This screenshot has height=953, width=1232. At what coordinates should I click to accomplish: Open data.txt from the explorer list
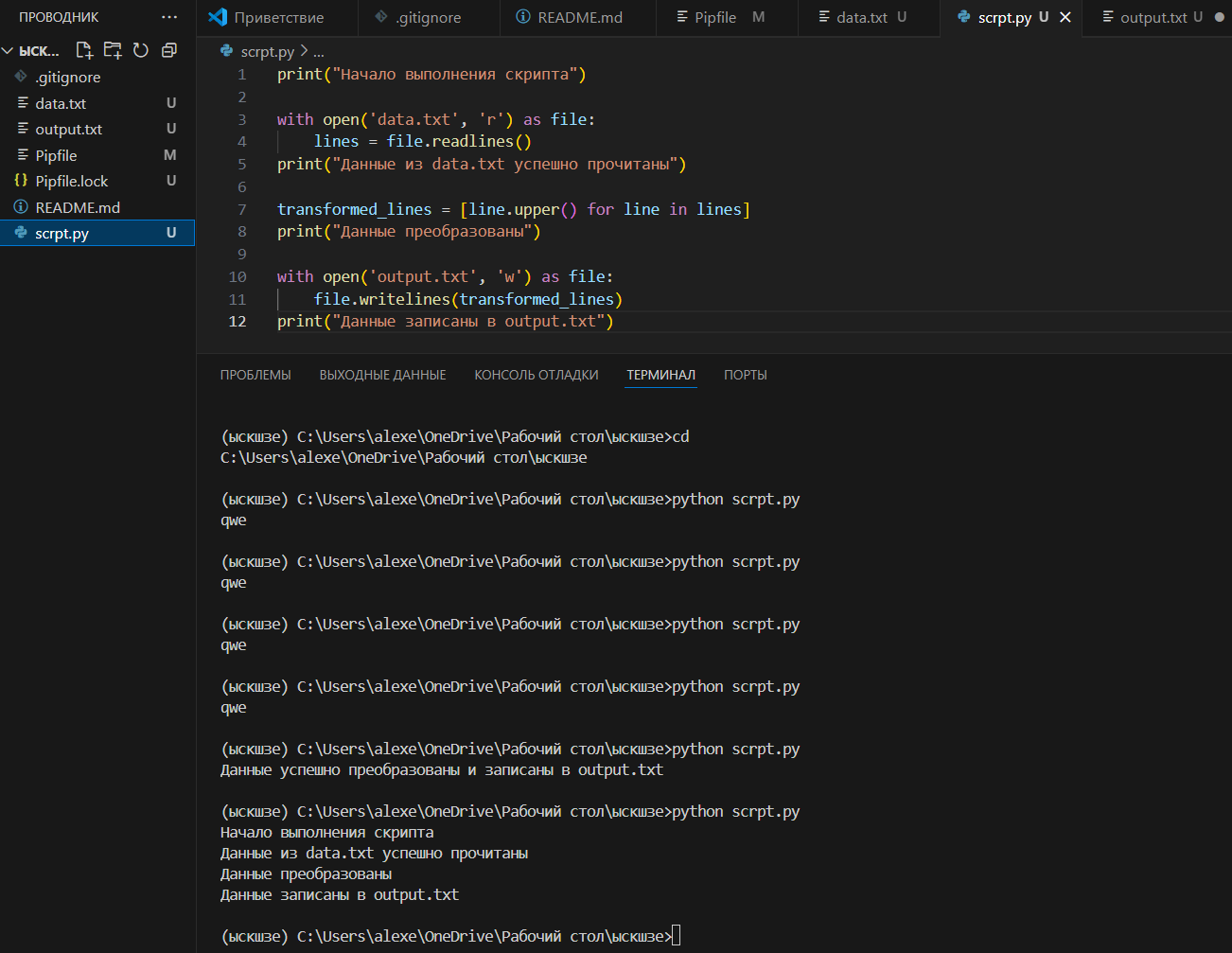61,103
